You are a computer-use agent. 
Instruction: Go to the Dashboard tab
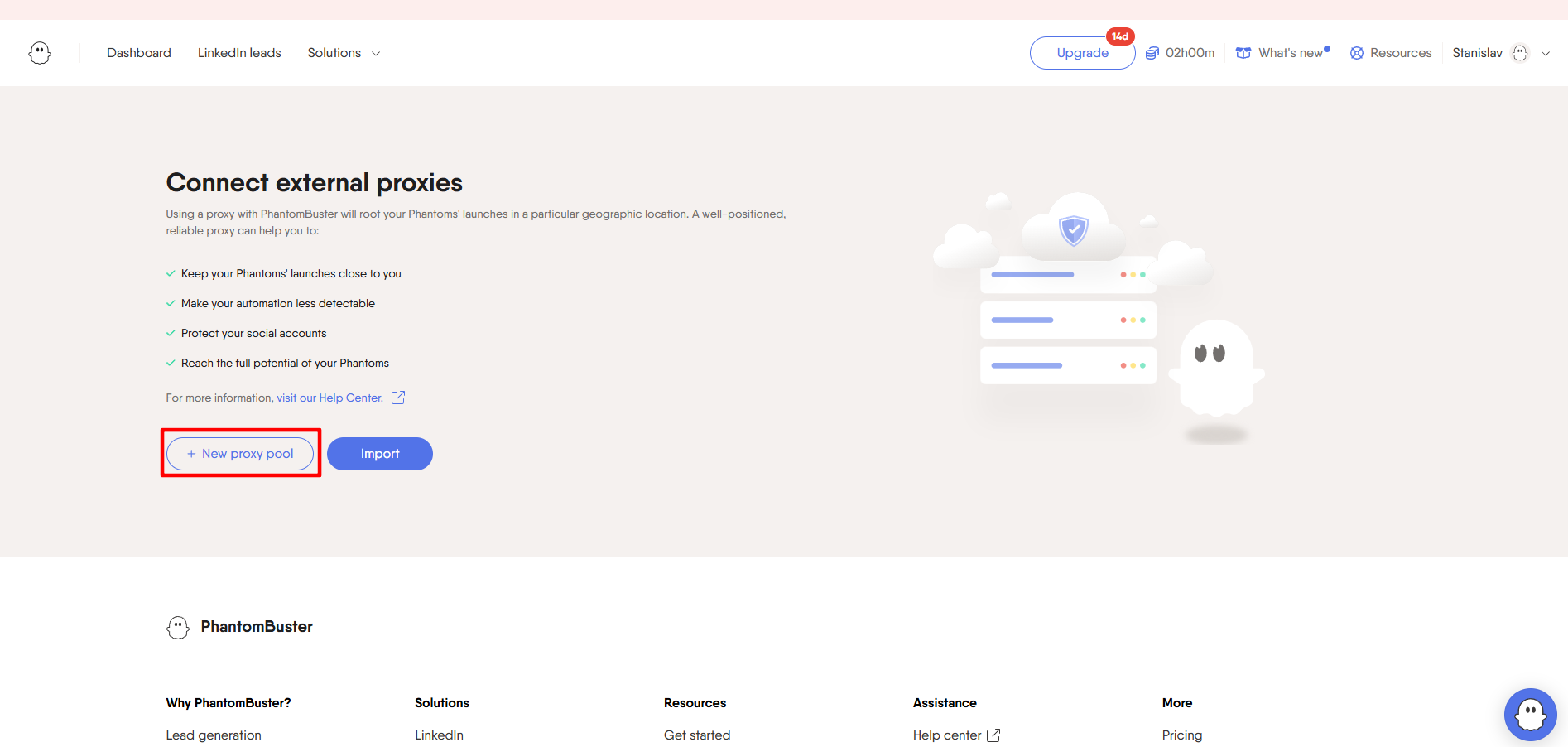(x=139, y=53)
